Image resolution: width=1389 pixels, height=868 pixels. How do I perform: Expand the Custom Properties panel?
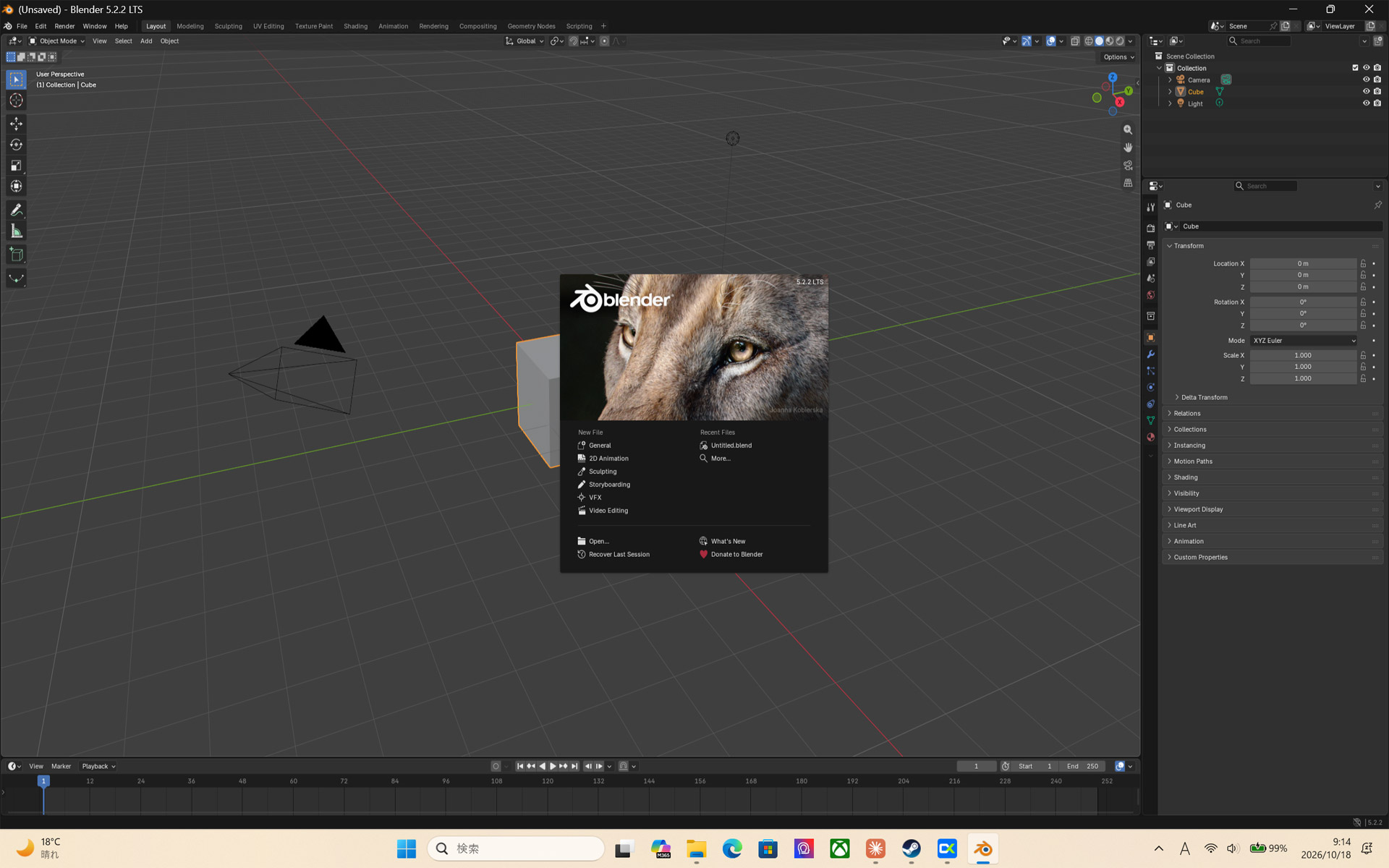pos(1273,557)
